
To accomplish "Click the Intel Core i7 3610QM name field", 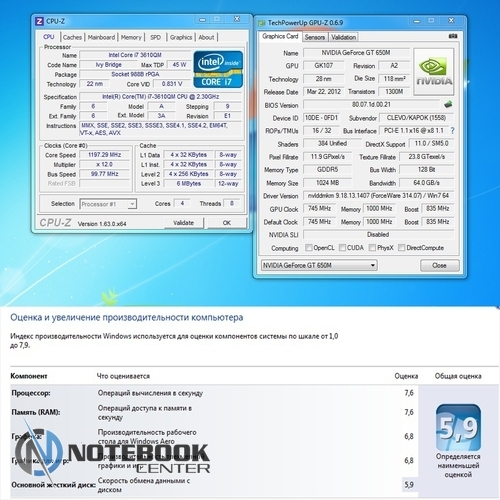I will coord(135,55).
